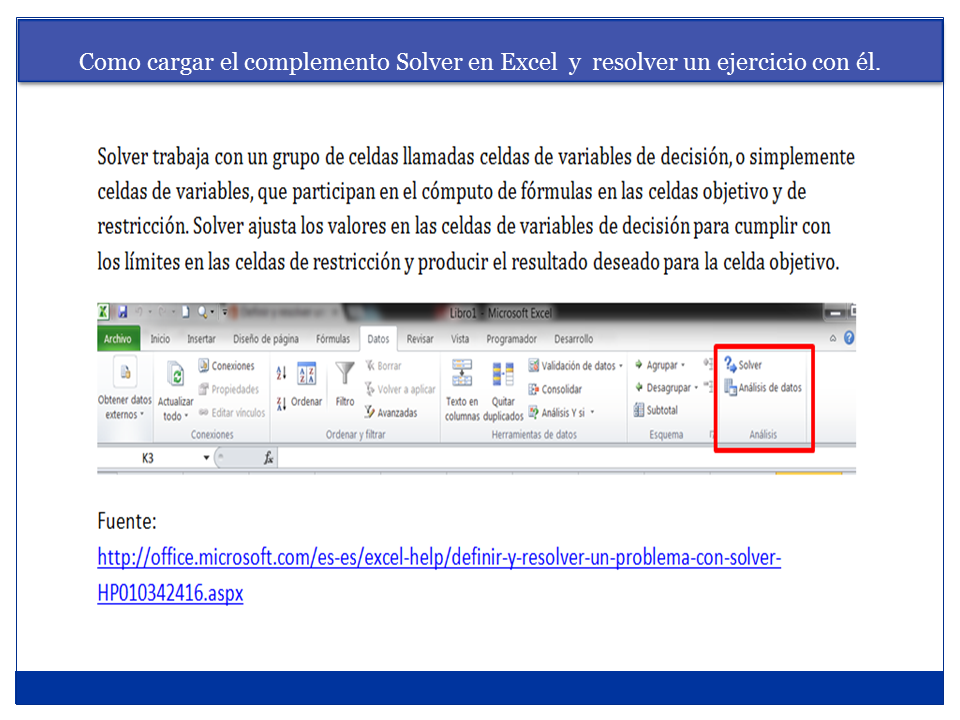Expand the Validación de datos dropdown arrow

[x=621, y=366]
